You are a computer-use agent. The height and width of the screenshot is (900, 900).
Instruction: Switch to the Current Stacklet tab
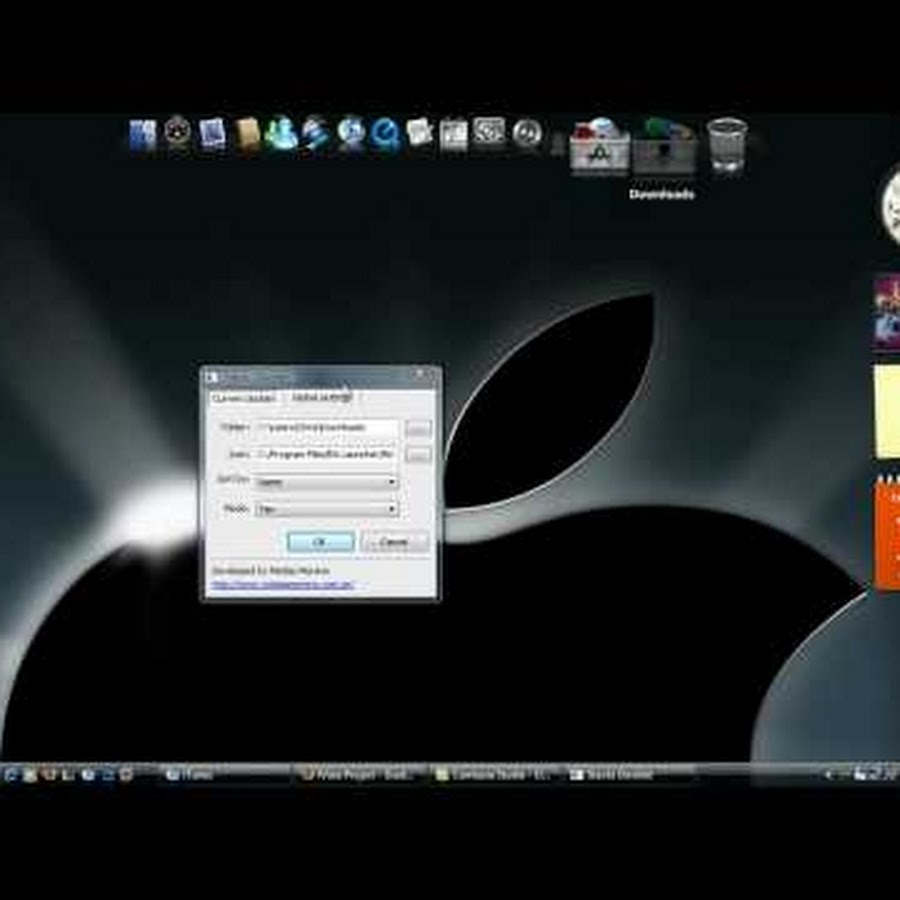coord(243,398)
